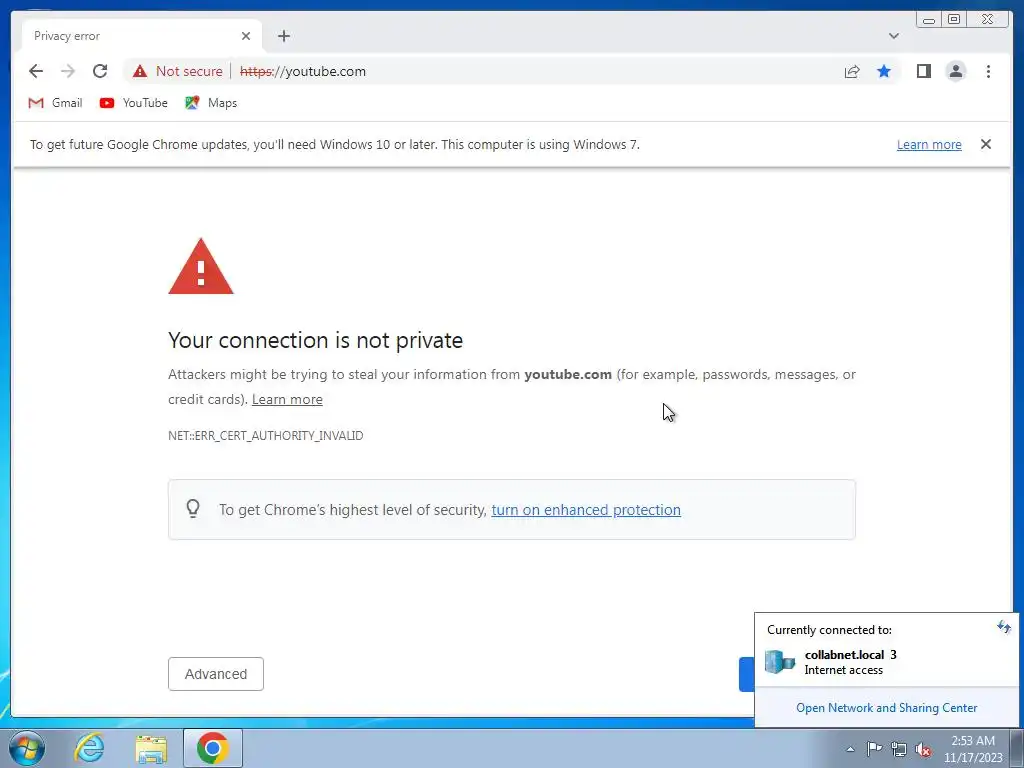Select the Privacy error tab
Viewport: 1024px width, 768px height.
click(142, 36)
